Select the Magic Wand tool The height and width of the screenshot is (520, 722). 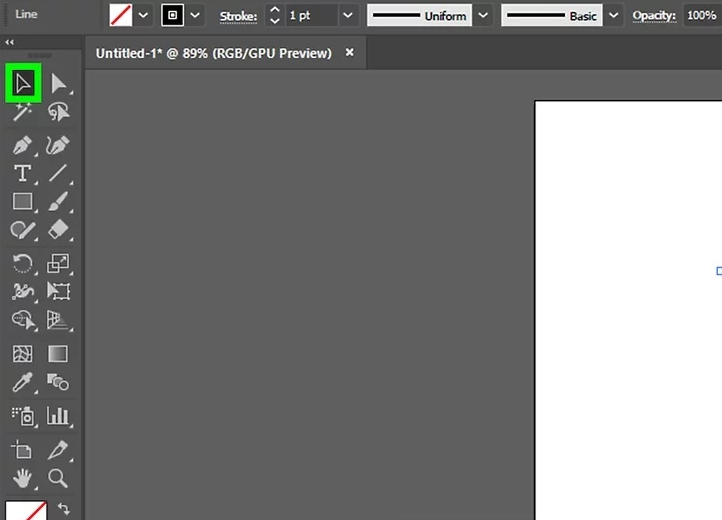click(23, 111)
